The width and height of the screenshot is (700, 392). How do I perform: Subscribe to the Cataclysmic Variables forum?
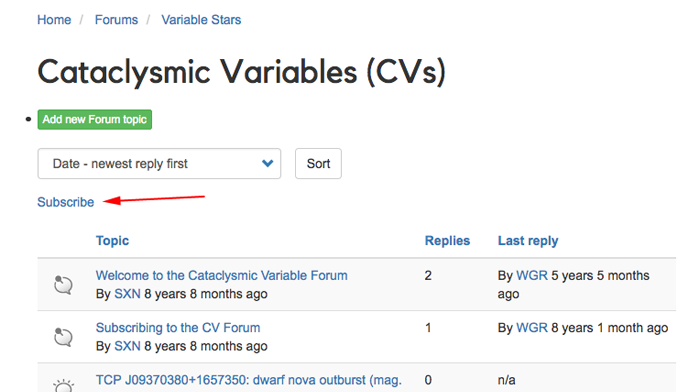tap(66, 202)
